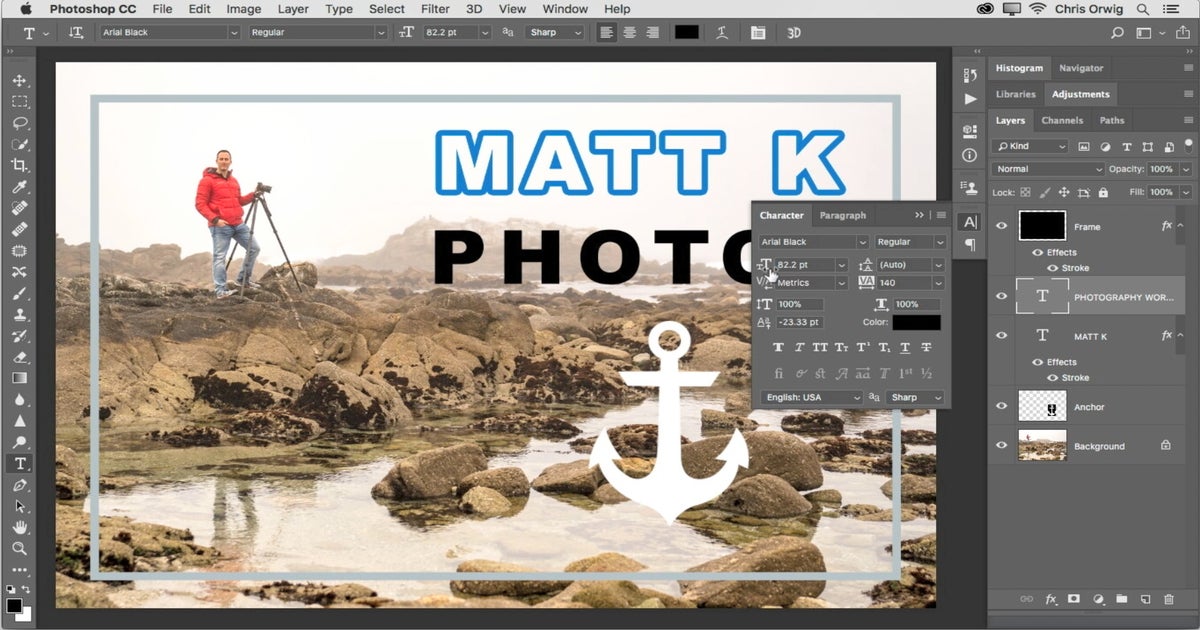Hide the MATT K text layer
This screenshot has height=630, width=1200.
click(x=1002, y=335)
